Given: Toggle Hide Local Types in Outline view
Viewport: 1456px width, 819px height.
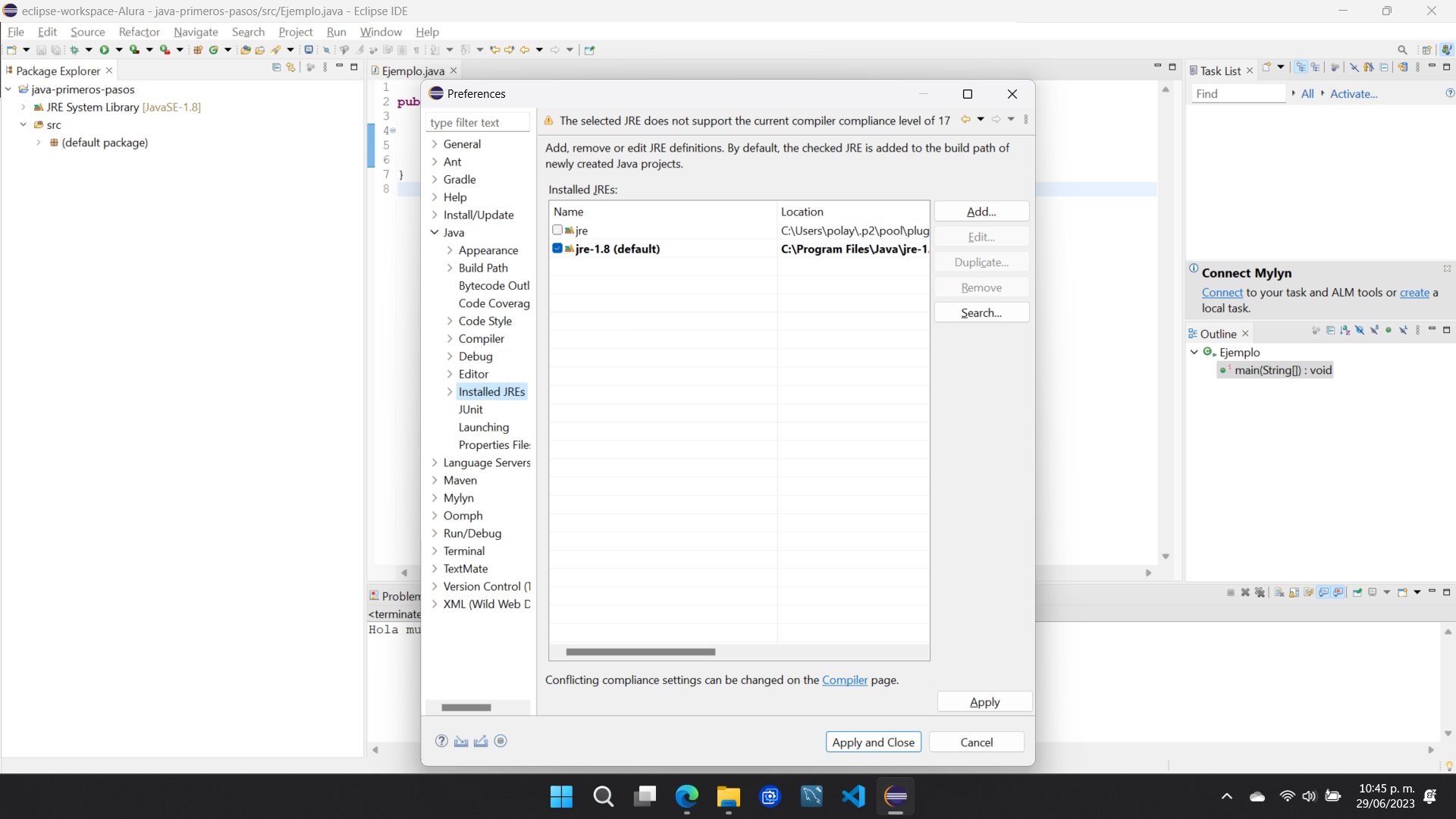Looking at the screenshot, I should (x=1403, y=331).
